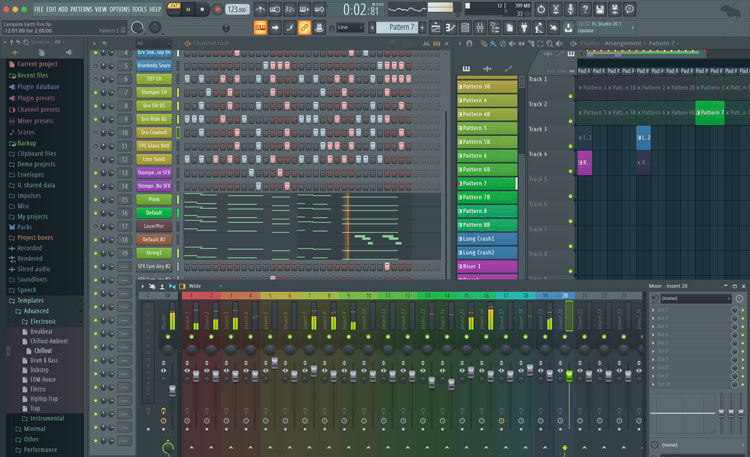Toggle the metronome icon

pyautogui.click(x=260, y=9)
